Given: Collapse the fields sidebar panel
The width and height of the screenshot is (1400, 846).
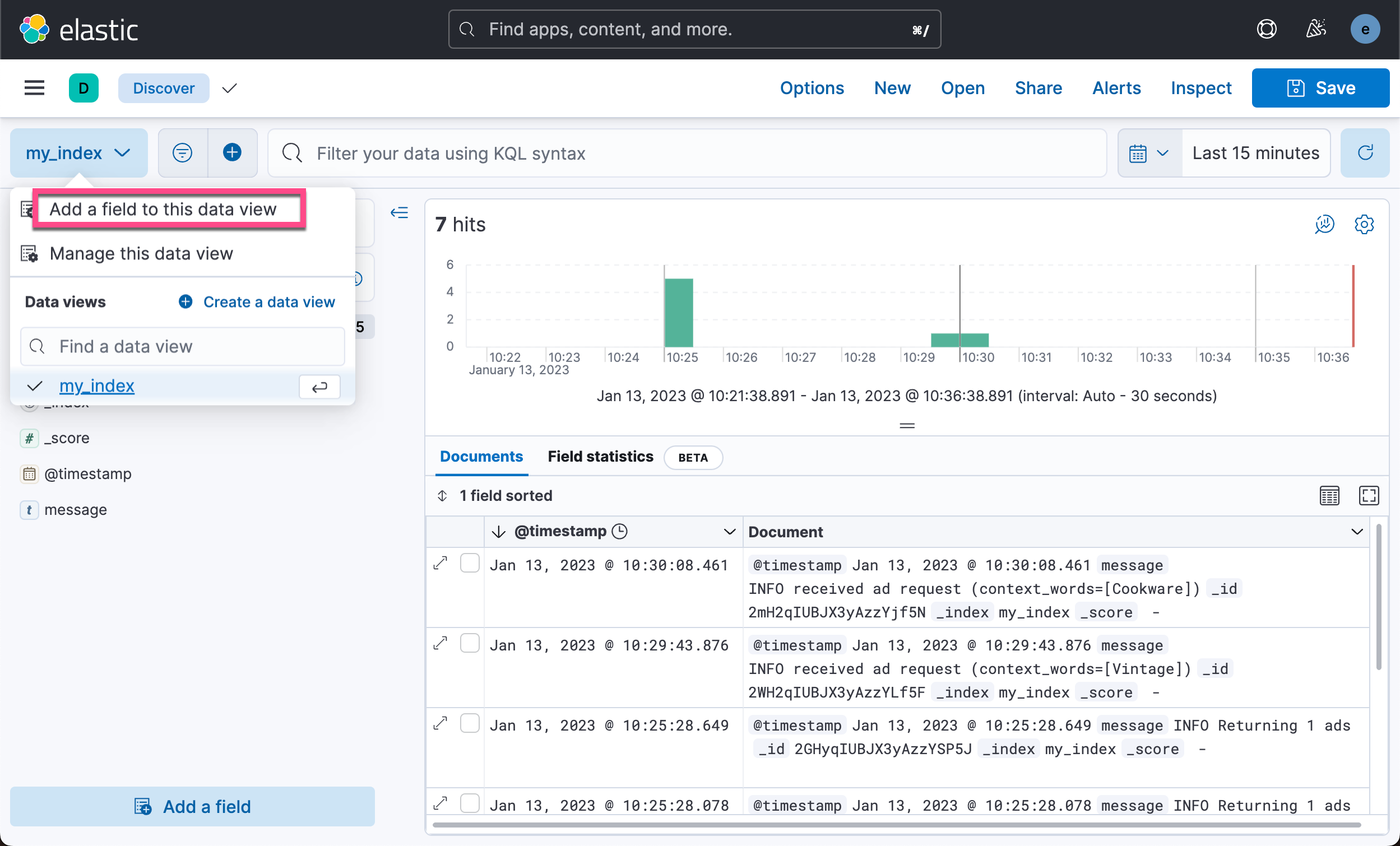Looking at the screenshot, I should pyautogui.click(x=400, y=212).
